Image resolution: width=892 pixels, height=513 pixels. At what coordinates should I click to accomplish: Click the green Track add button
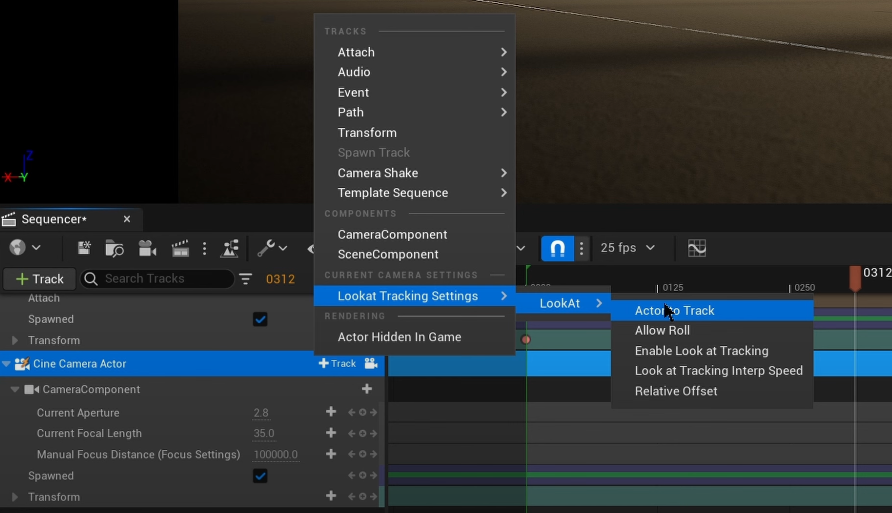point(39,279)
